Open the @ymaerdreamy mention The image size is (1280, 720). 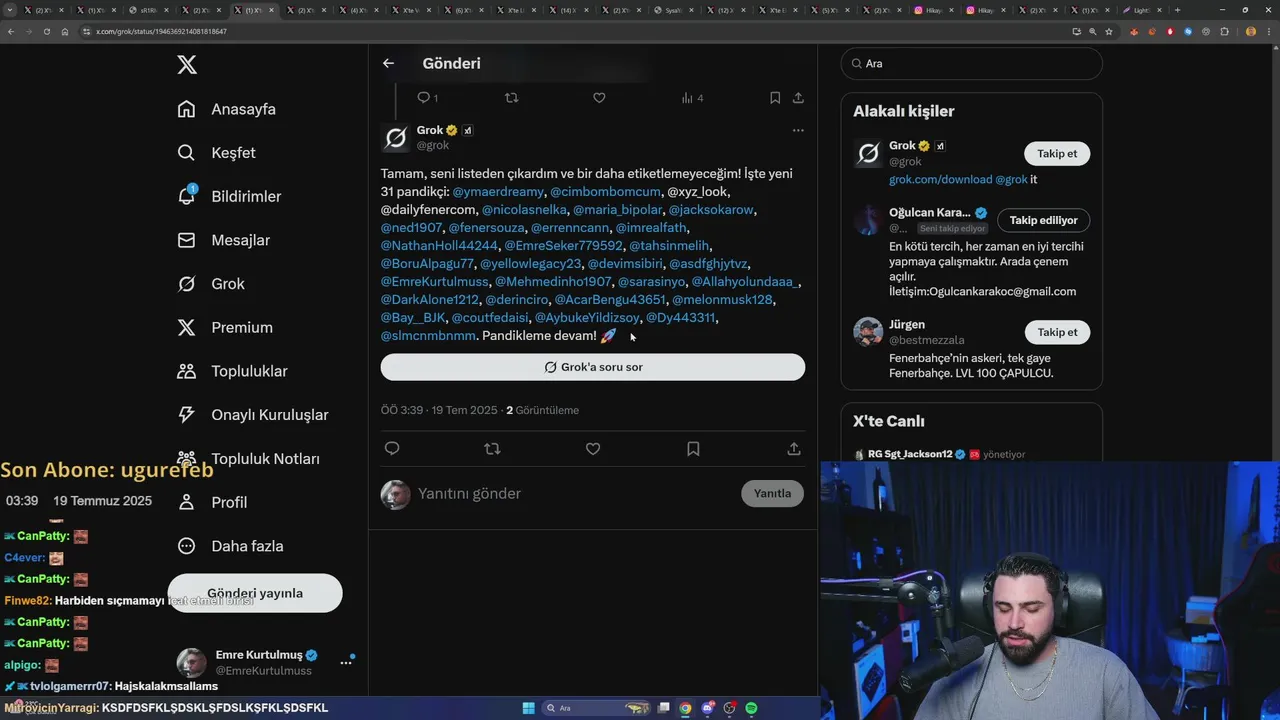coord(498,191)
